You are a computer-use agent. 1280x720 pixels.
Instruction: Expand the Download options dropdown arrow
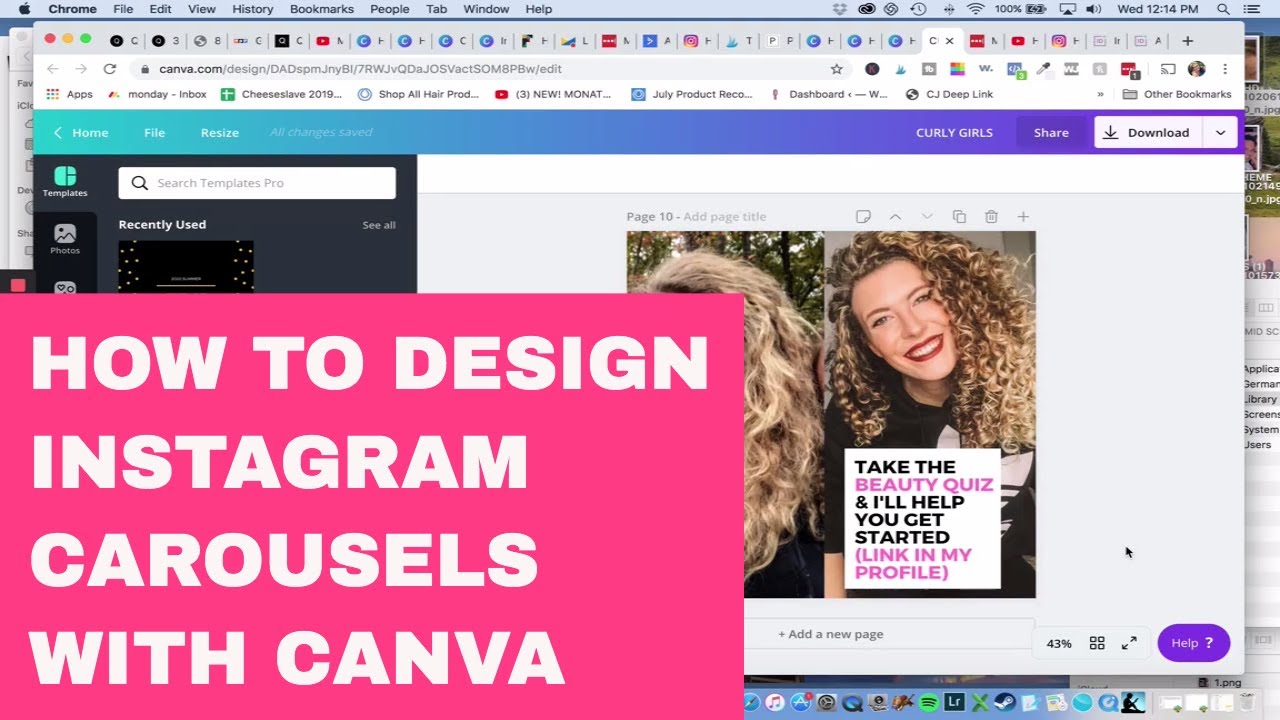[1220, 132]
